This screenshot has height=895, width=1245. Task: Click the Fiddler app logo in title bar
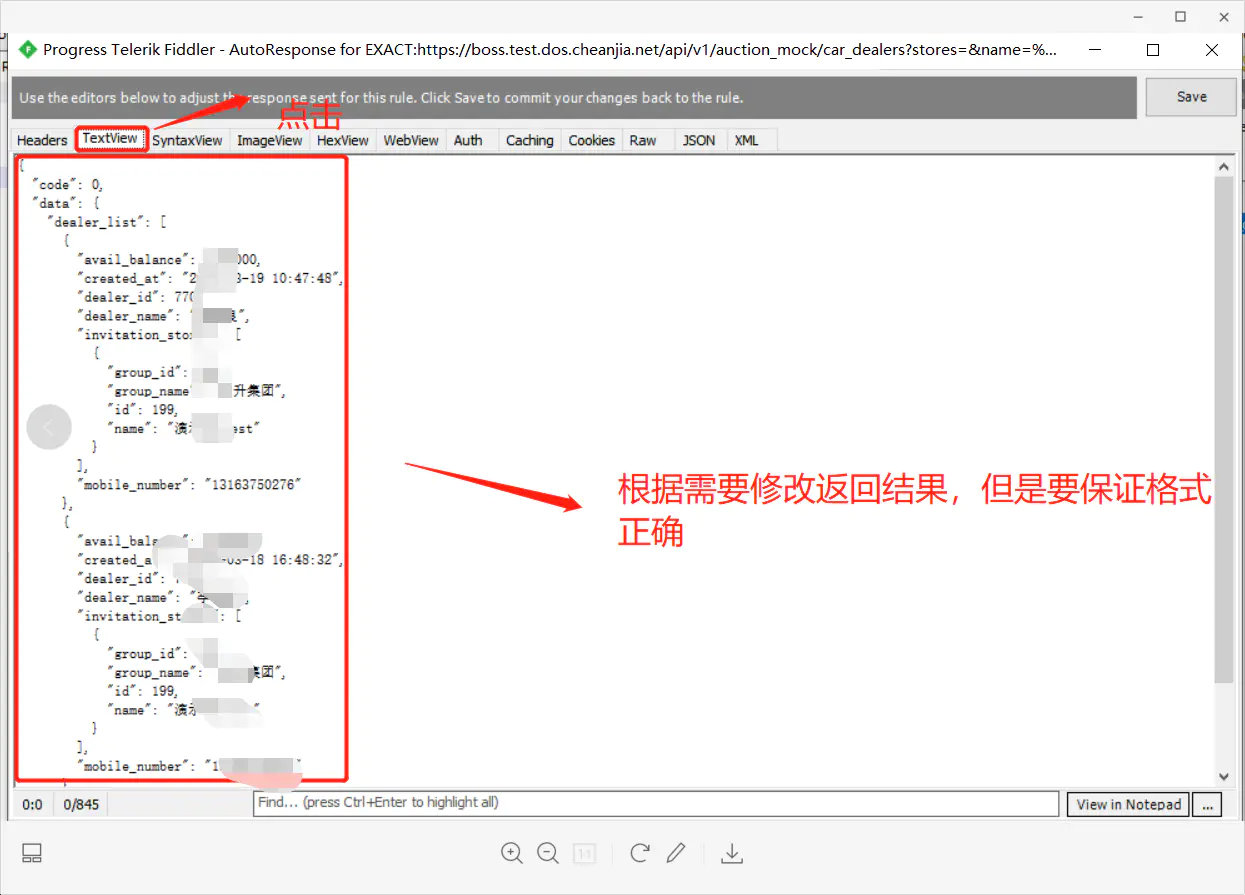click(28, 49)
